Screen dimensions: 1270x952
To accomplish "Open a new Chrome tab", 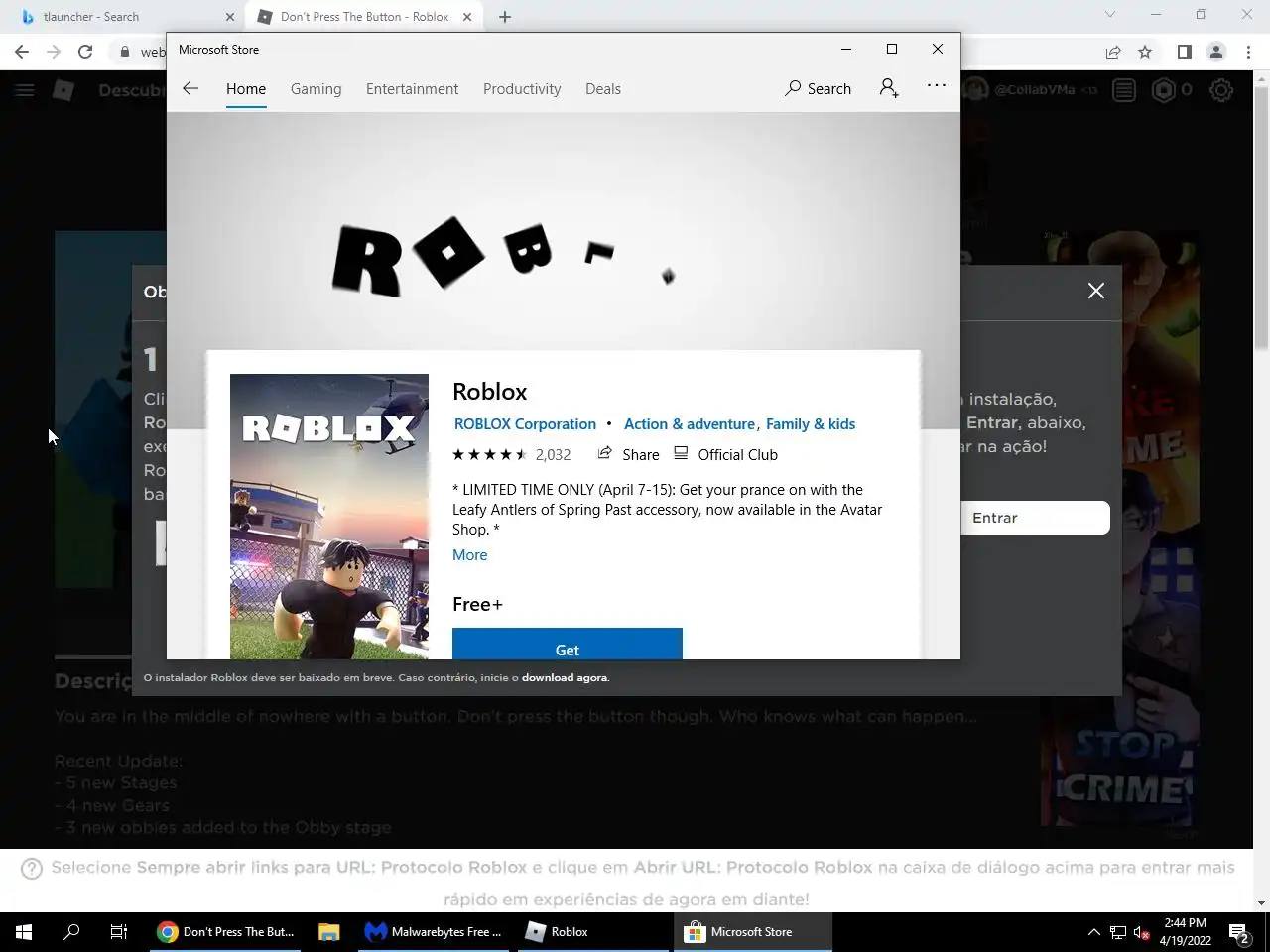I will tap(505, 17).
